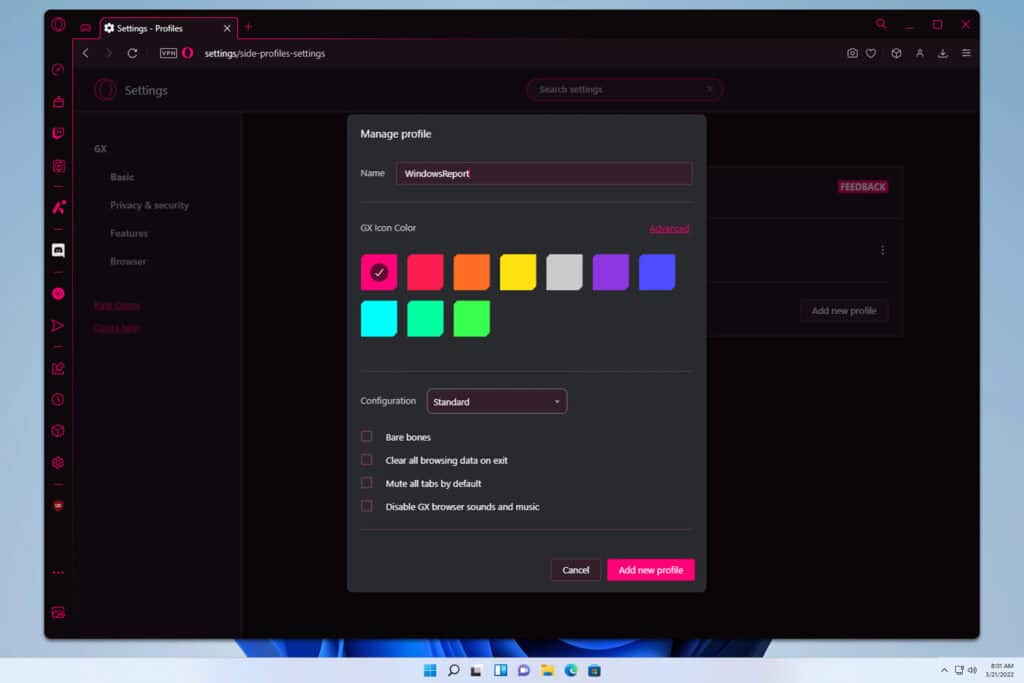Click the Cancel button
This screenshot has width=1024, height=683.
[575, 570]
